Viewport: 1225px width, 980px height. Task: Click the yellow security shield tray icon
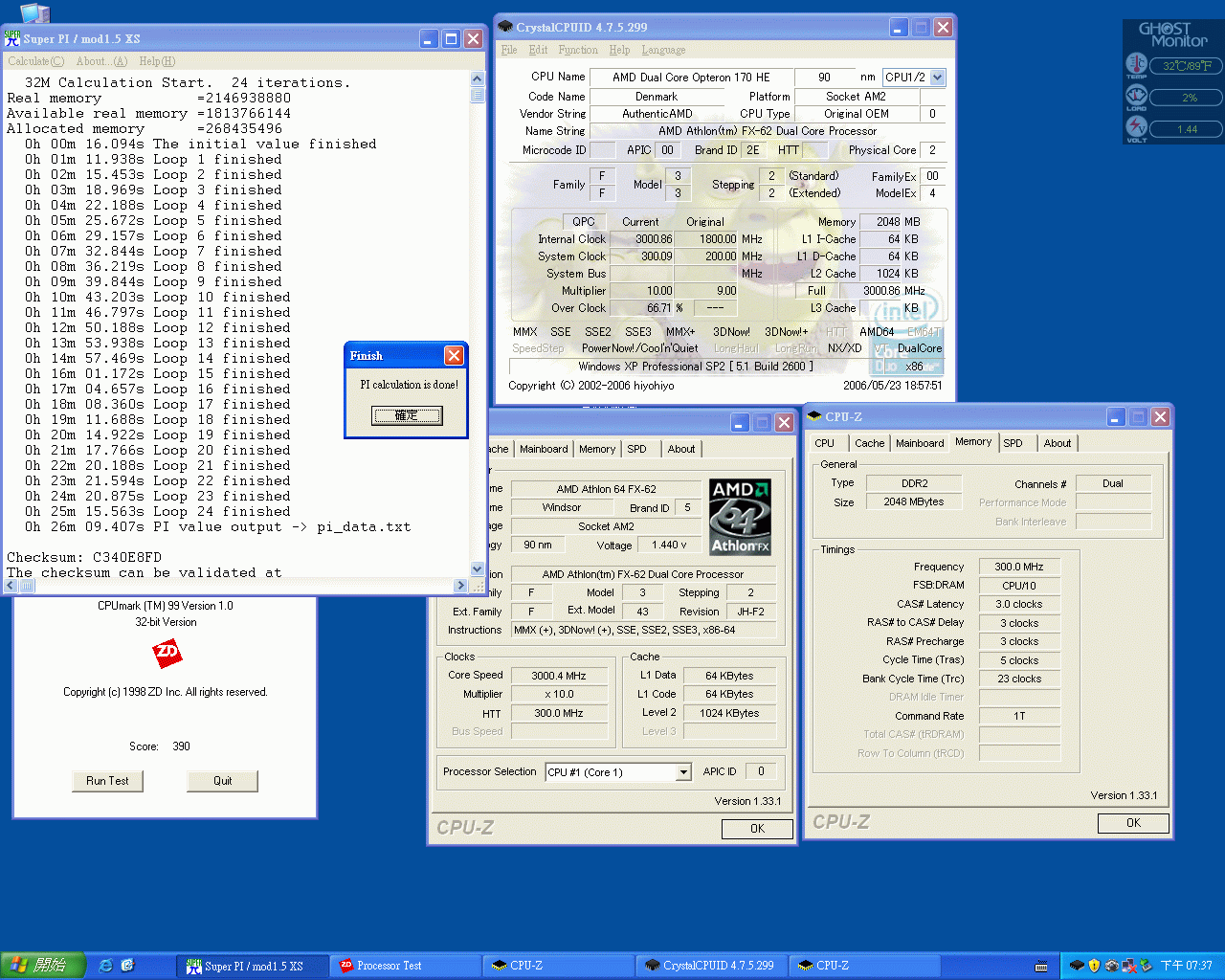pyautogui.click(x=1094, y=966)
